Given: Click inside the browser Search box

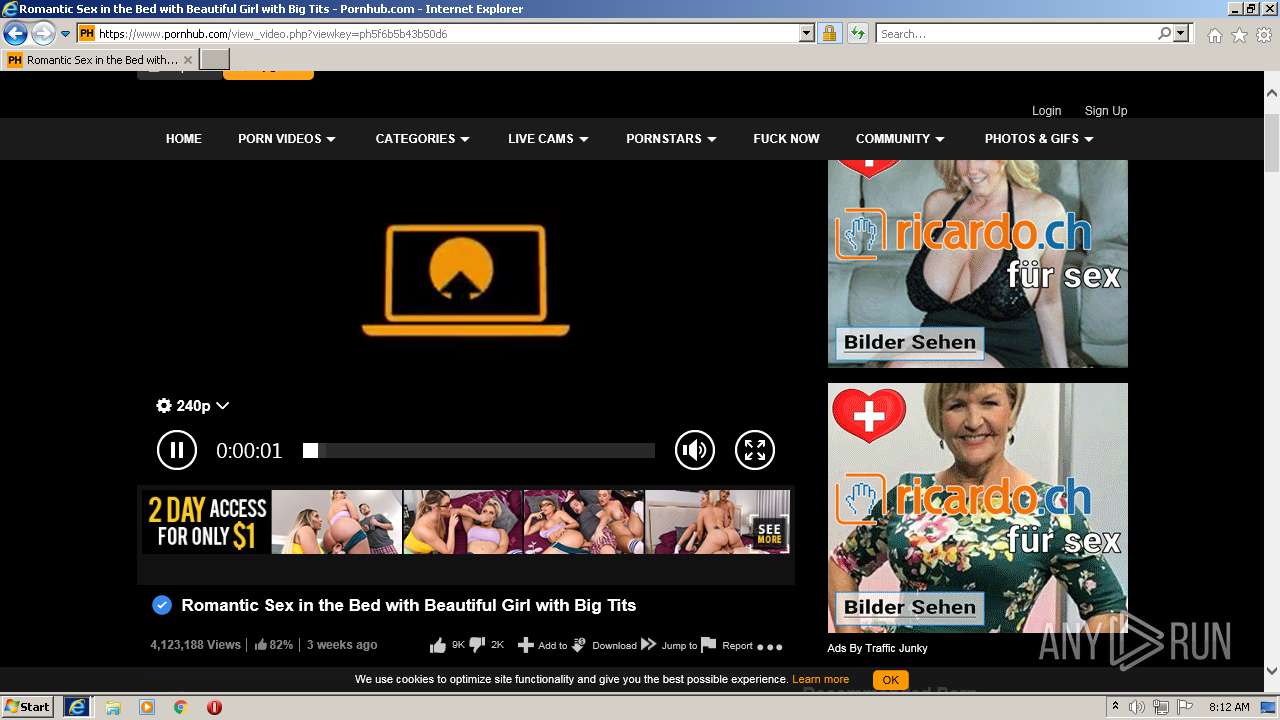Looking at the screenshot, I should coord(1015,34).
